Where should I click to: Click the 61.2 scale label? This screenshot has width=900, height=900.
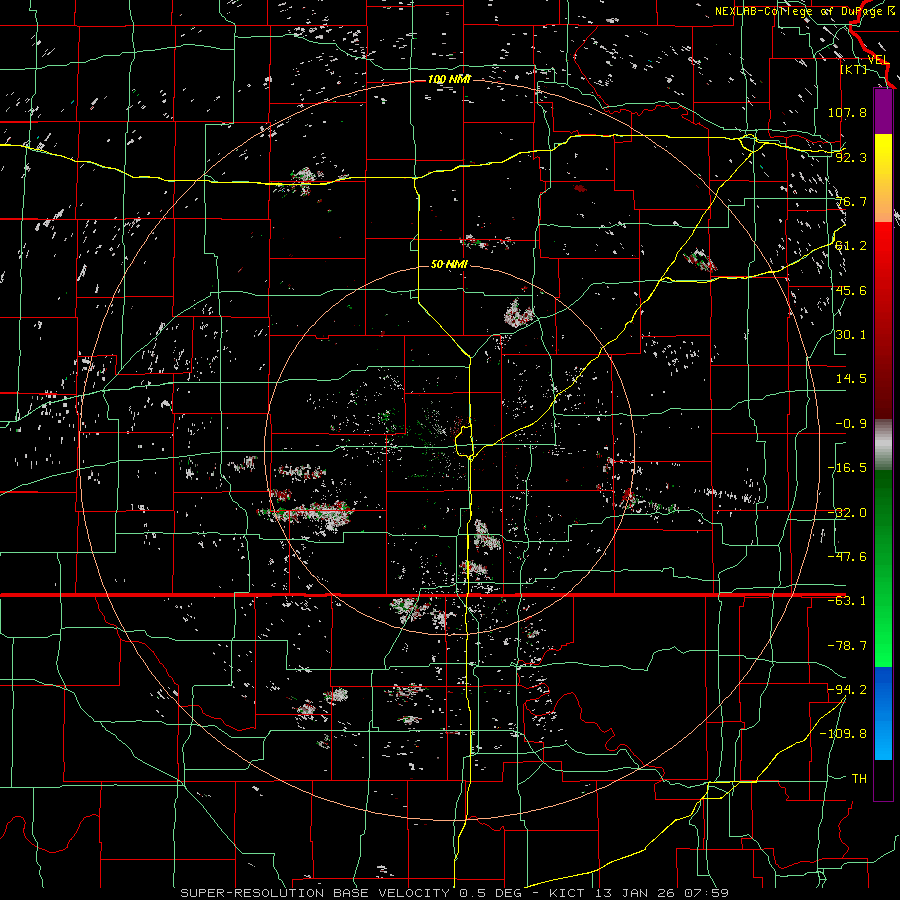click(x=851, y=246)
